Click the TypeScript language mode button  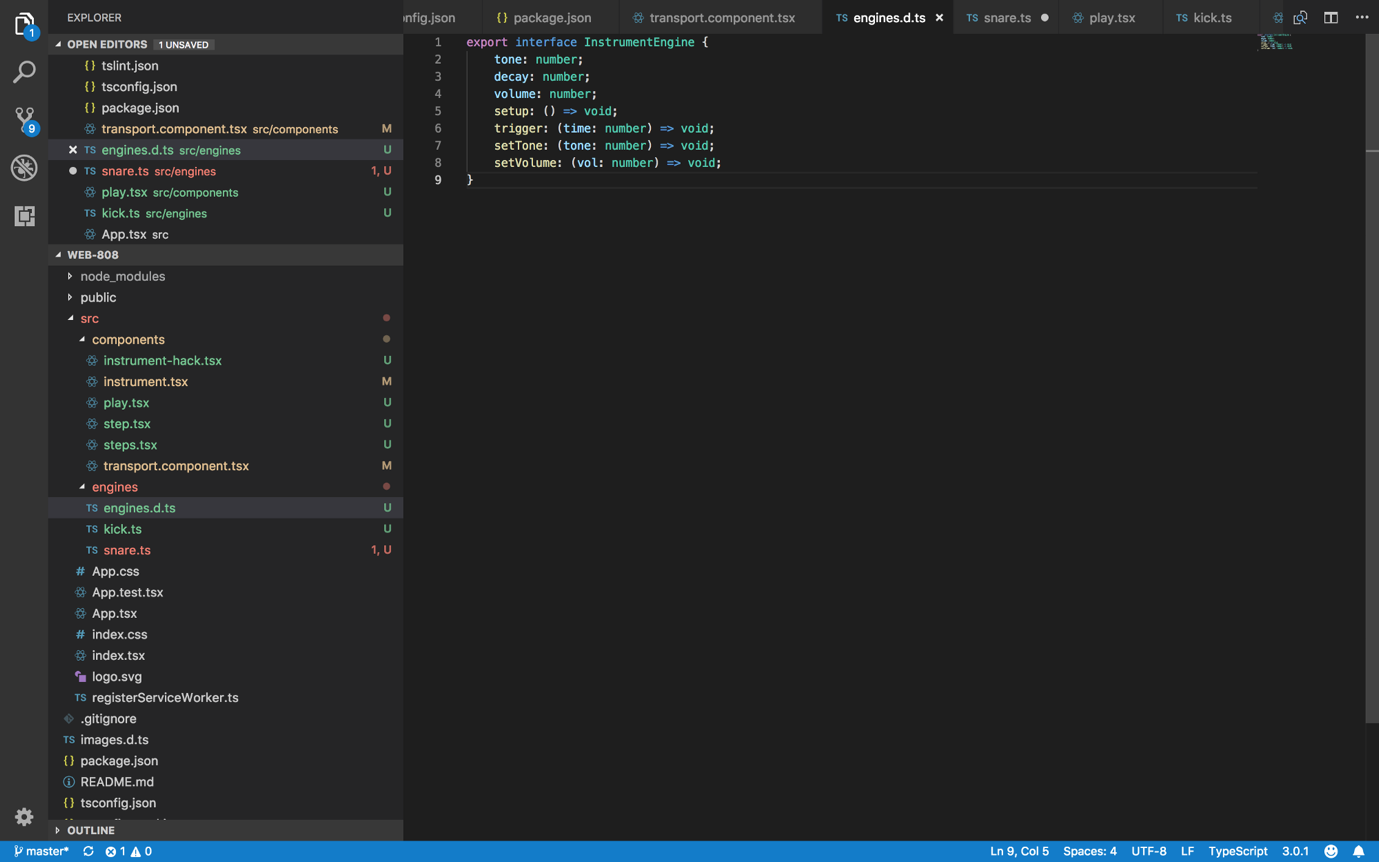[1237, 851]
